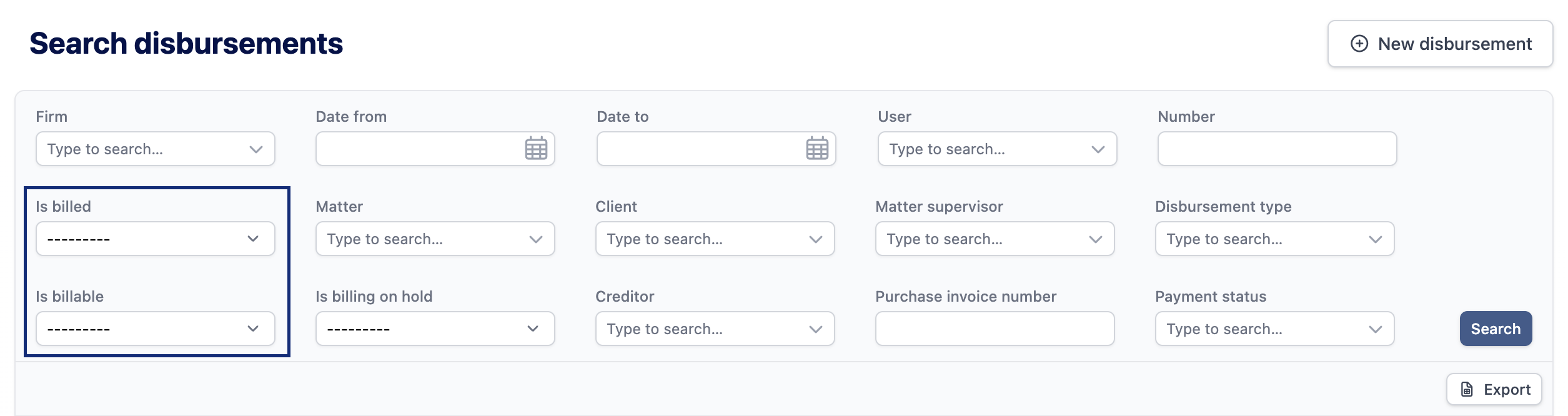Open the Matter search dropdown
The width and height of the screenshot is (1568, 416).
click(435, 239)
